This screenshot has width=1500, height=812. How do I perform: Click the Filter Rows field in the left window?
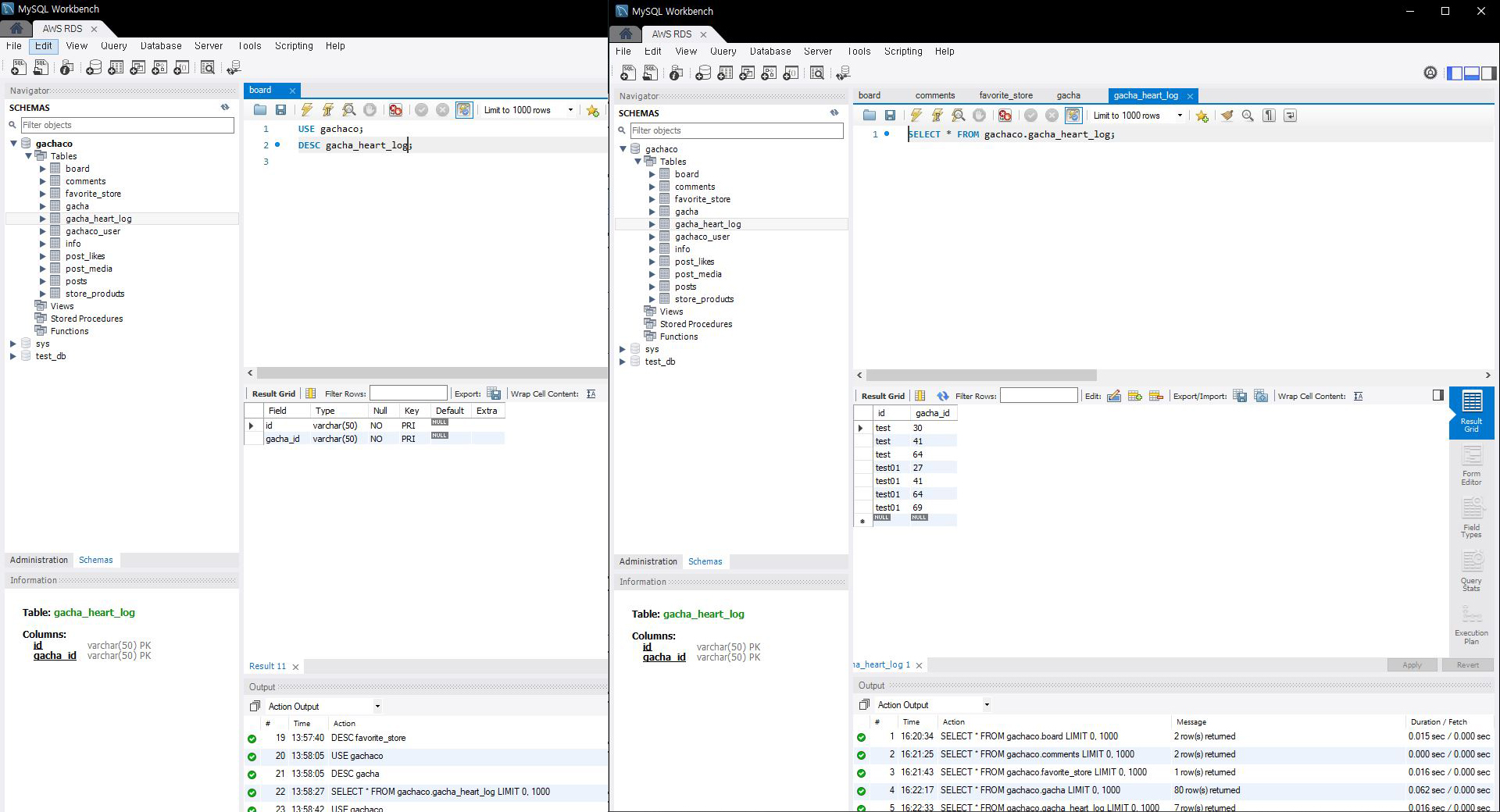coord(409,394)
